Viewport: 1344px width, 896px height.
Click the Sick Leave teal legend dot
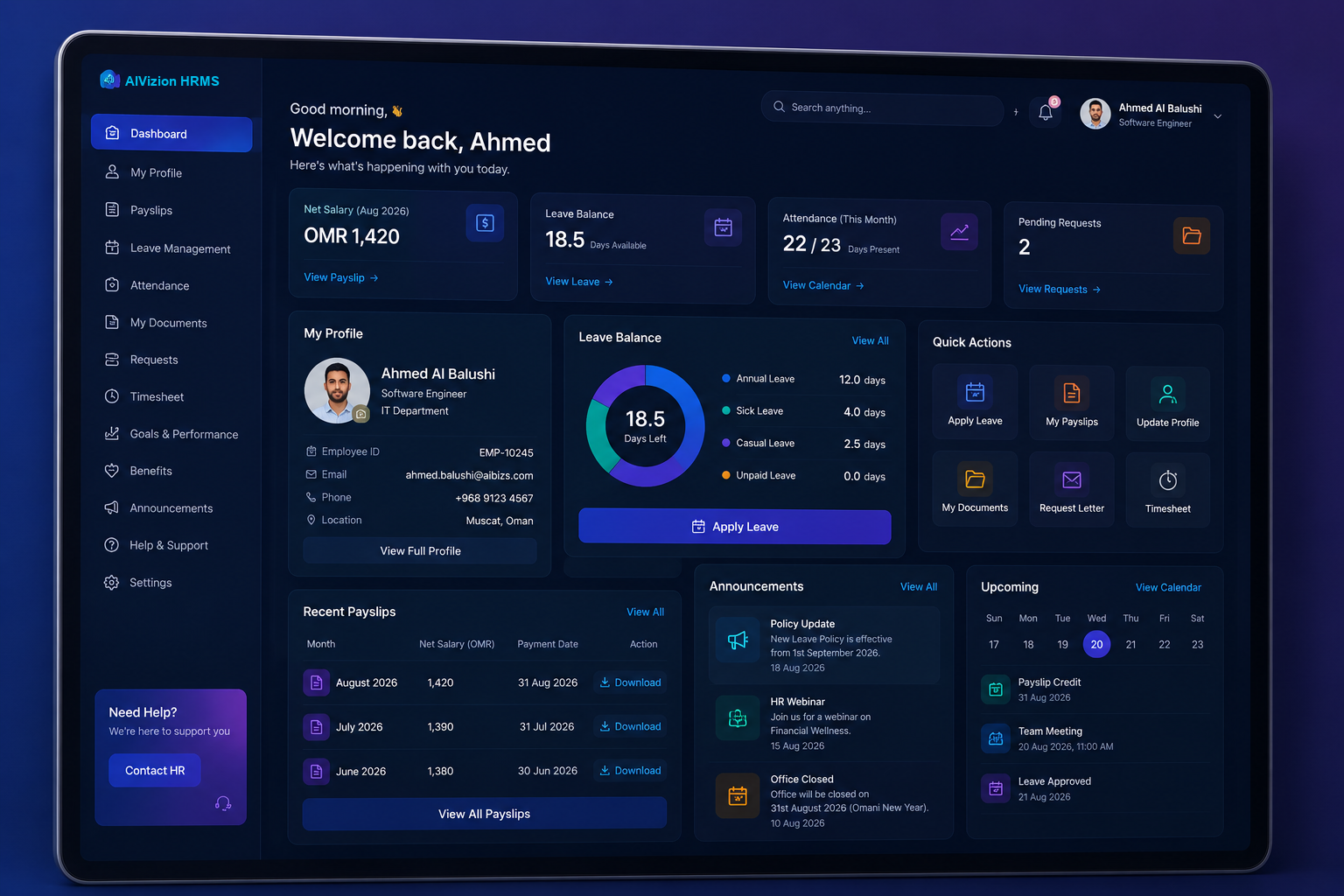pyautogui.click(x=726, y=410)
